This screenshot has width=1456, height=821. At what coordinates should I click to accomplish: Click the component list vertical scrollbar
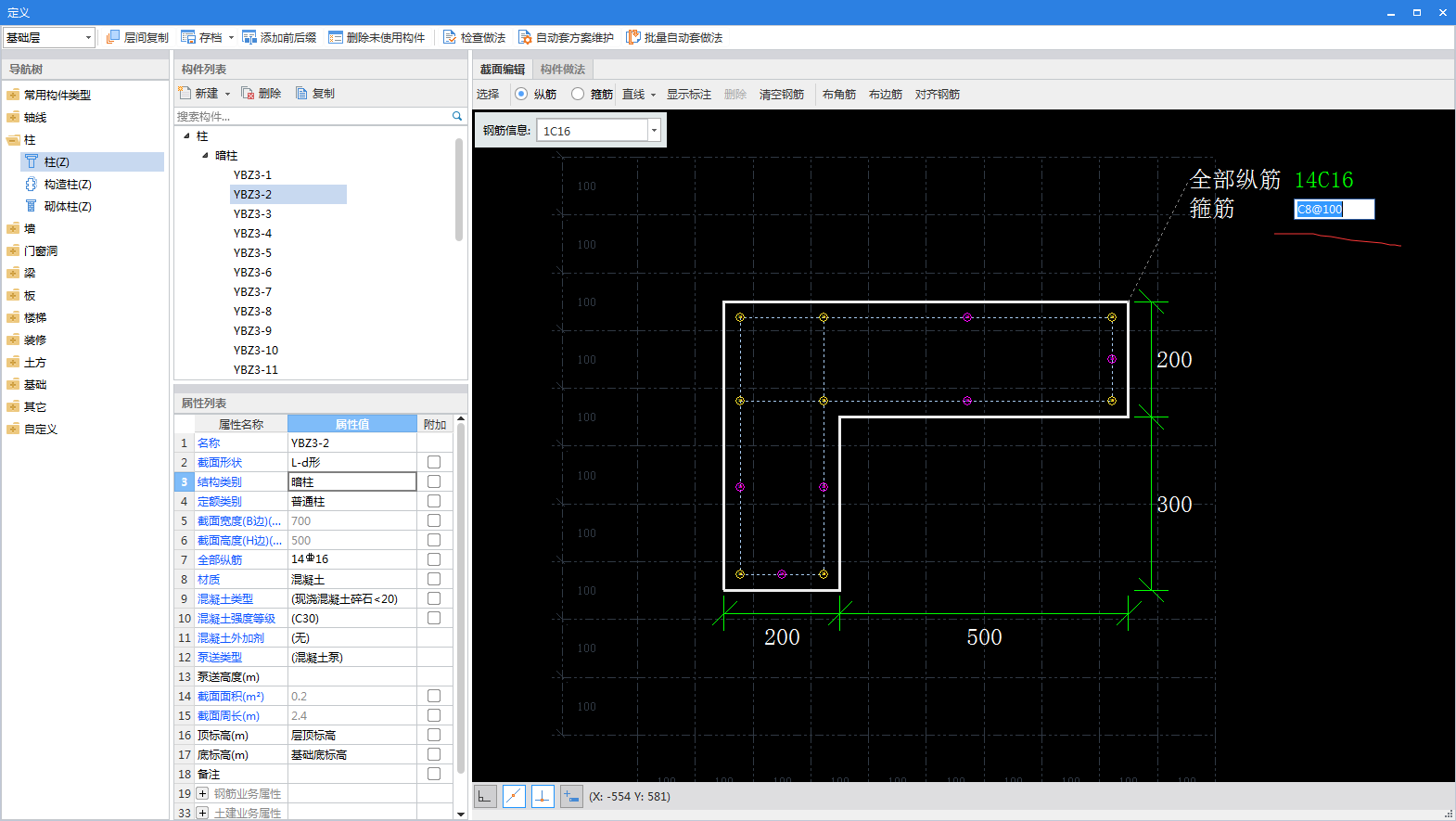459,190
